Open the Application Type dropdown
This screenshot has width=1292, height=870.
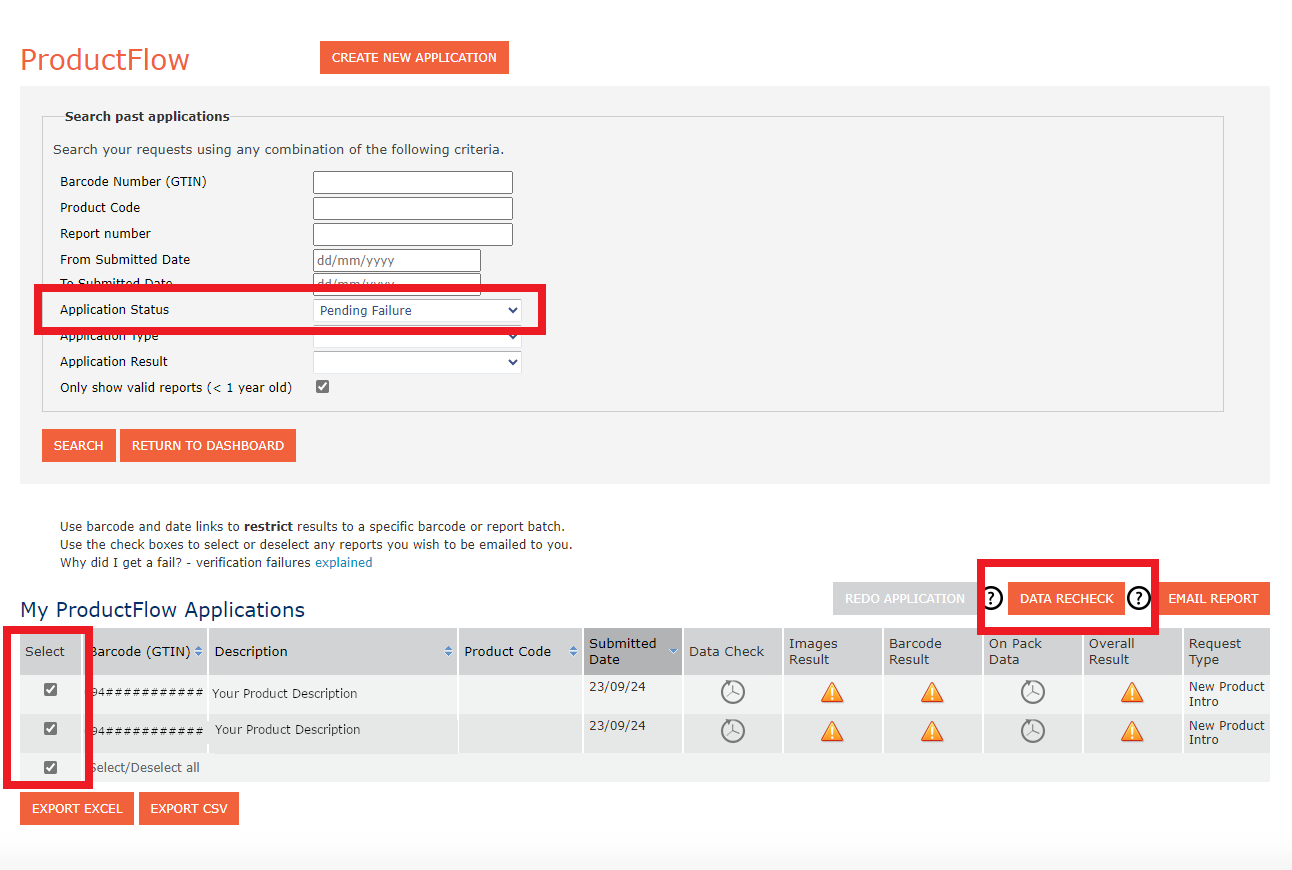417,336
